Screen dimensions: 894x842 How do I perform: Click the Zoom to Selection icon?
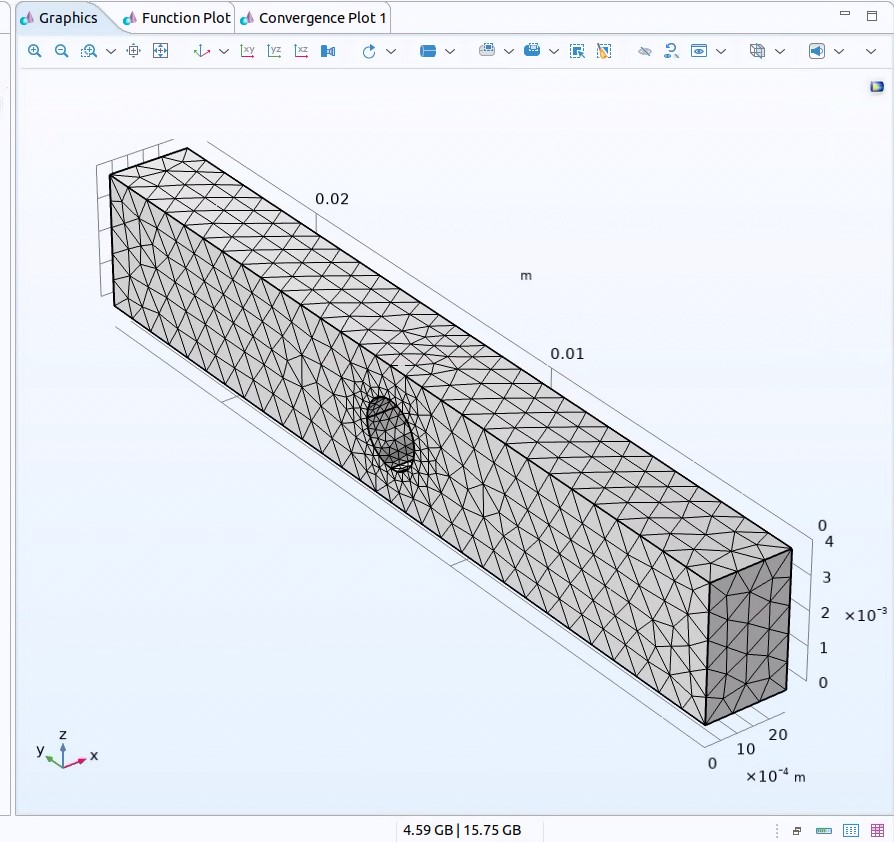coord(133,51)
